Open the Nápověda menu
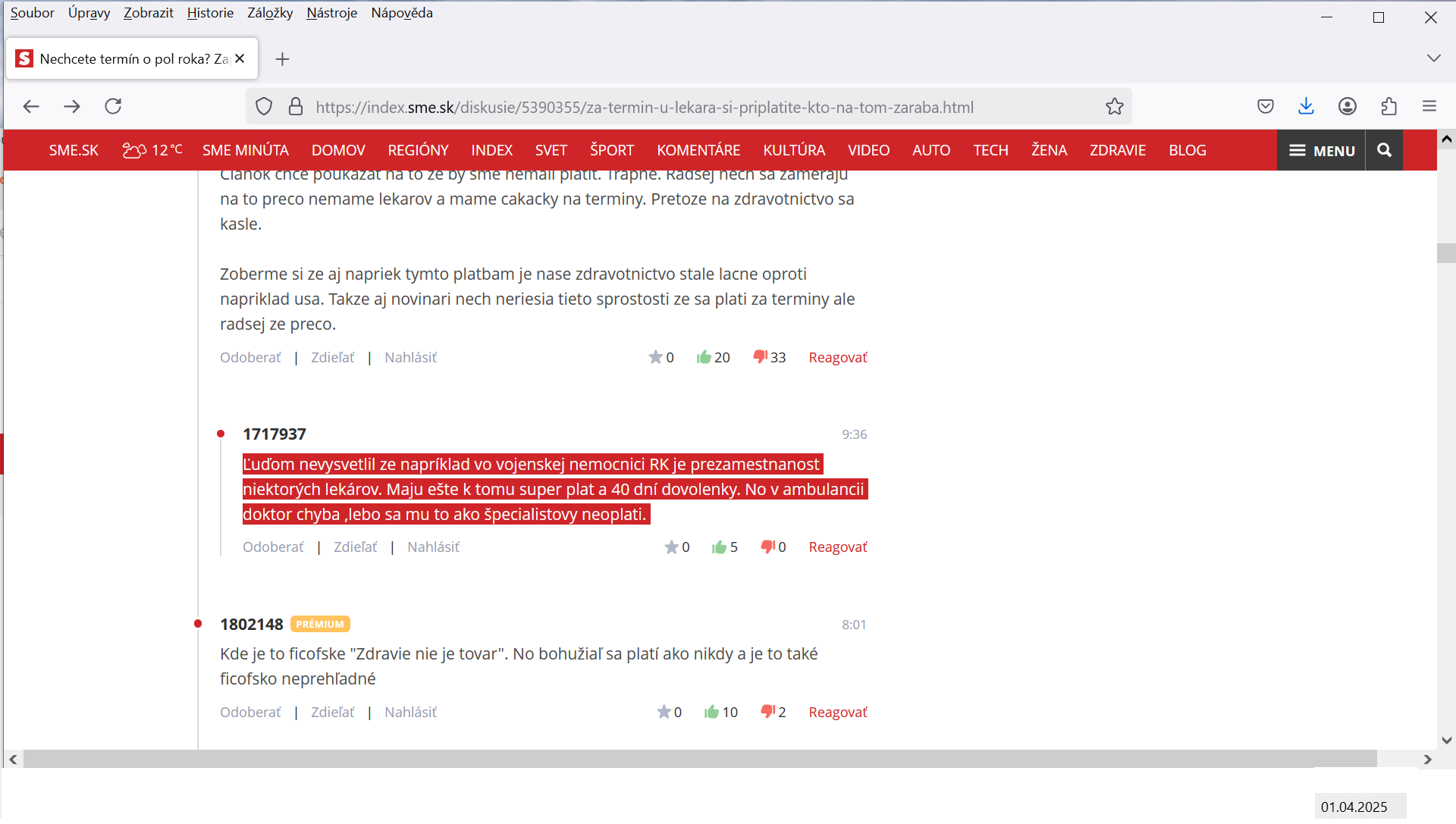Screen dimensions: 1456x824 click(x=402, y=13)
